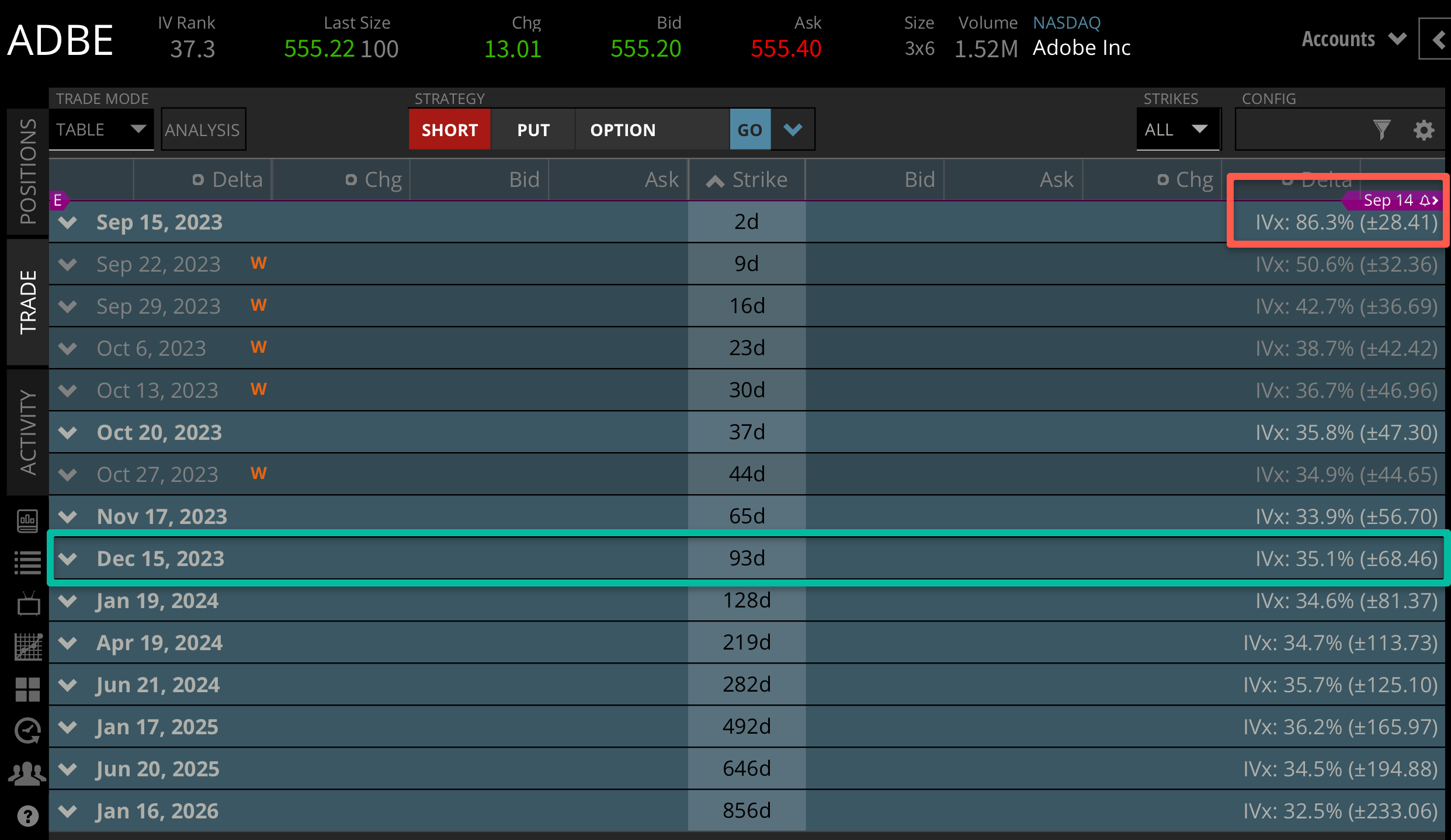The image size is (1451, 840).
Task: Open the strikes ALL dropdown
Action: point(1177,130)
